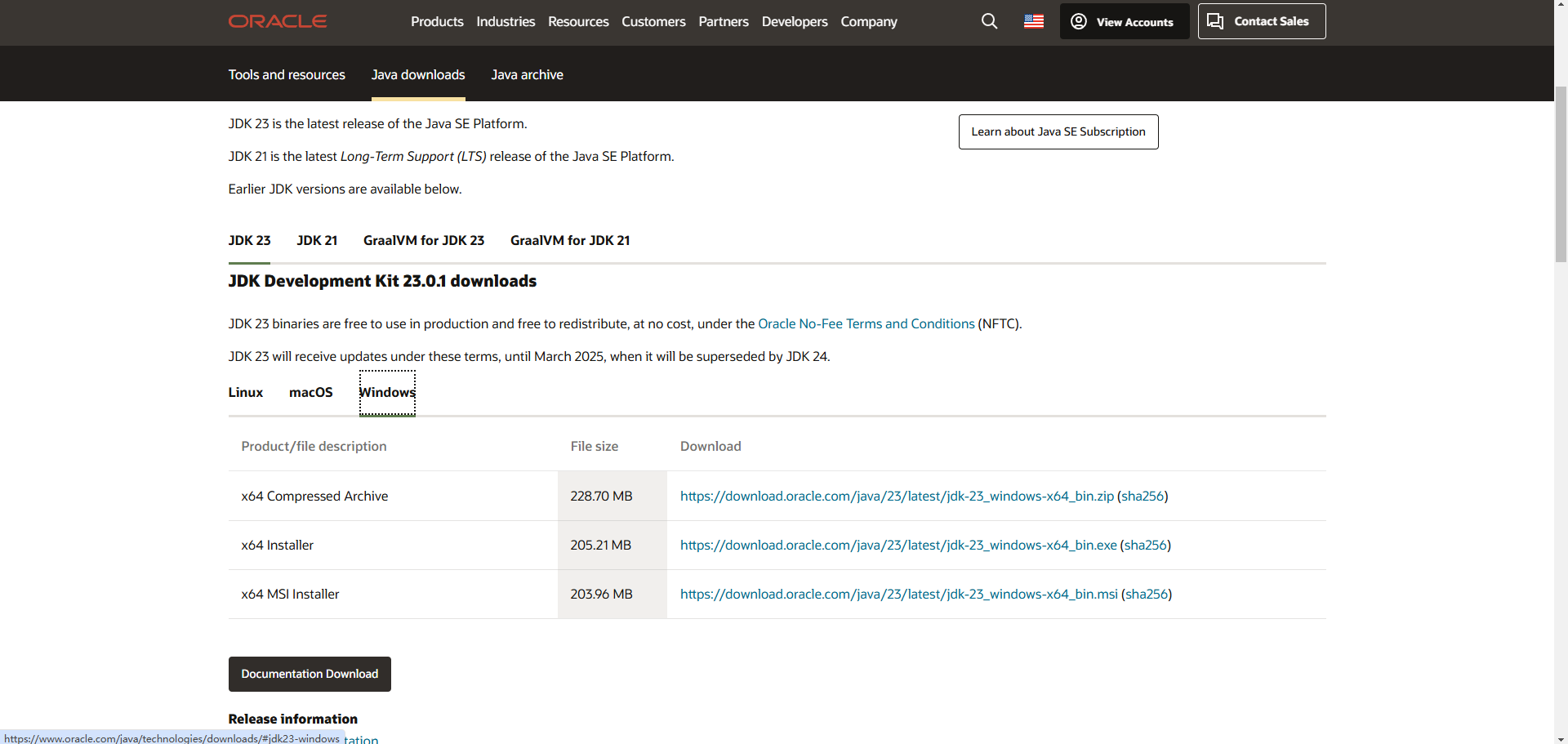
Task: Select the GraalVM for JDK 23 tab
Action: [x=423, y=240]
